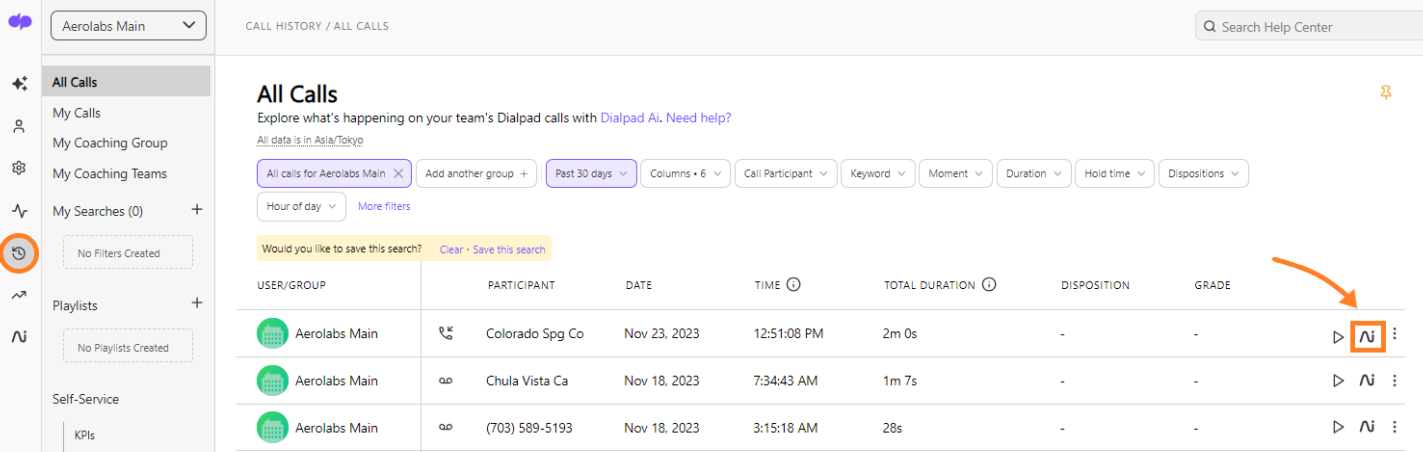Click the Chula Vista Ca participant cell
Screen dimensions: 1423x452
click(x=527, y=380)
